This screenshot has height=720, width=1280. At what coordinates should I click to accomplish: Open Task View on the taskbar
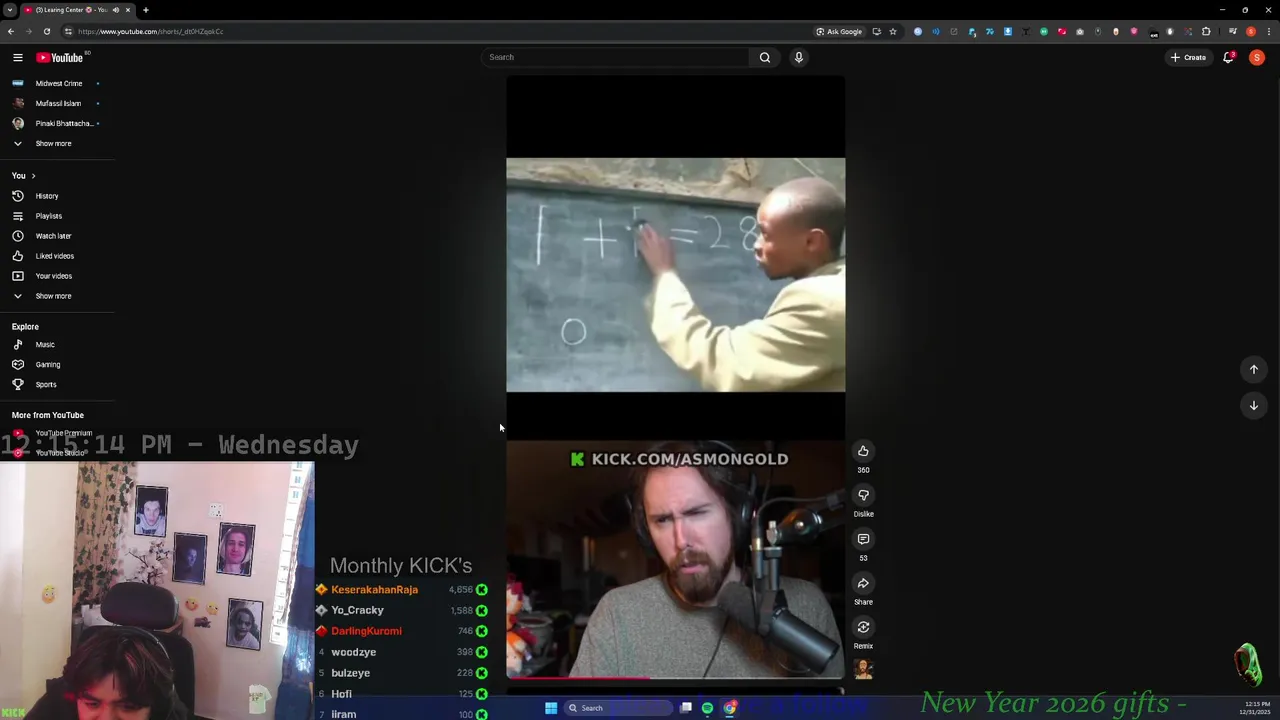[x=686, y=708]
